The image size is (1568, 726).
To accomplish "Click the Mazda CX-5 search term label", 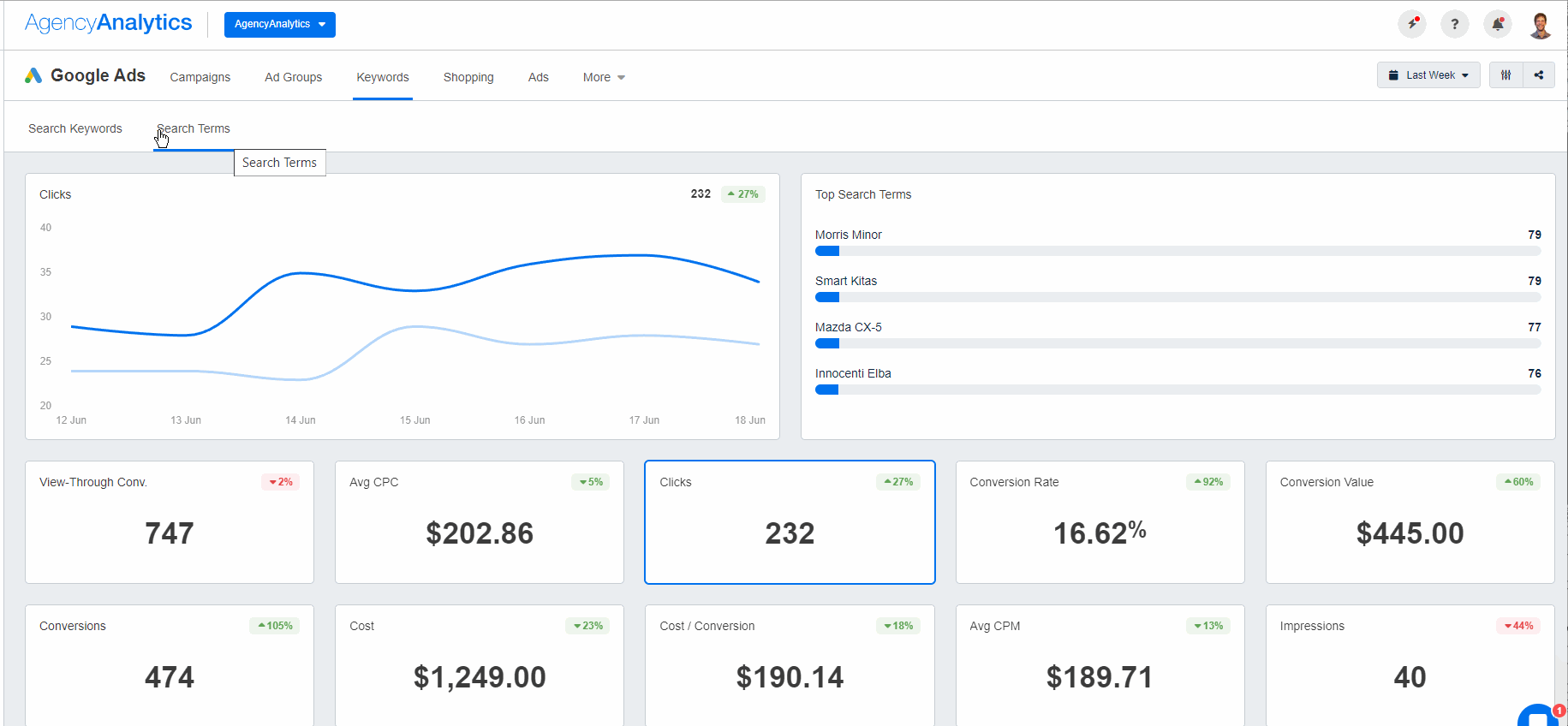I will (x=849, y=327).
